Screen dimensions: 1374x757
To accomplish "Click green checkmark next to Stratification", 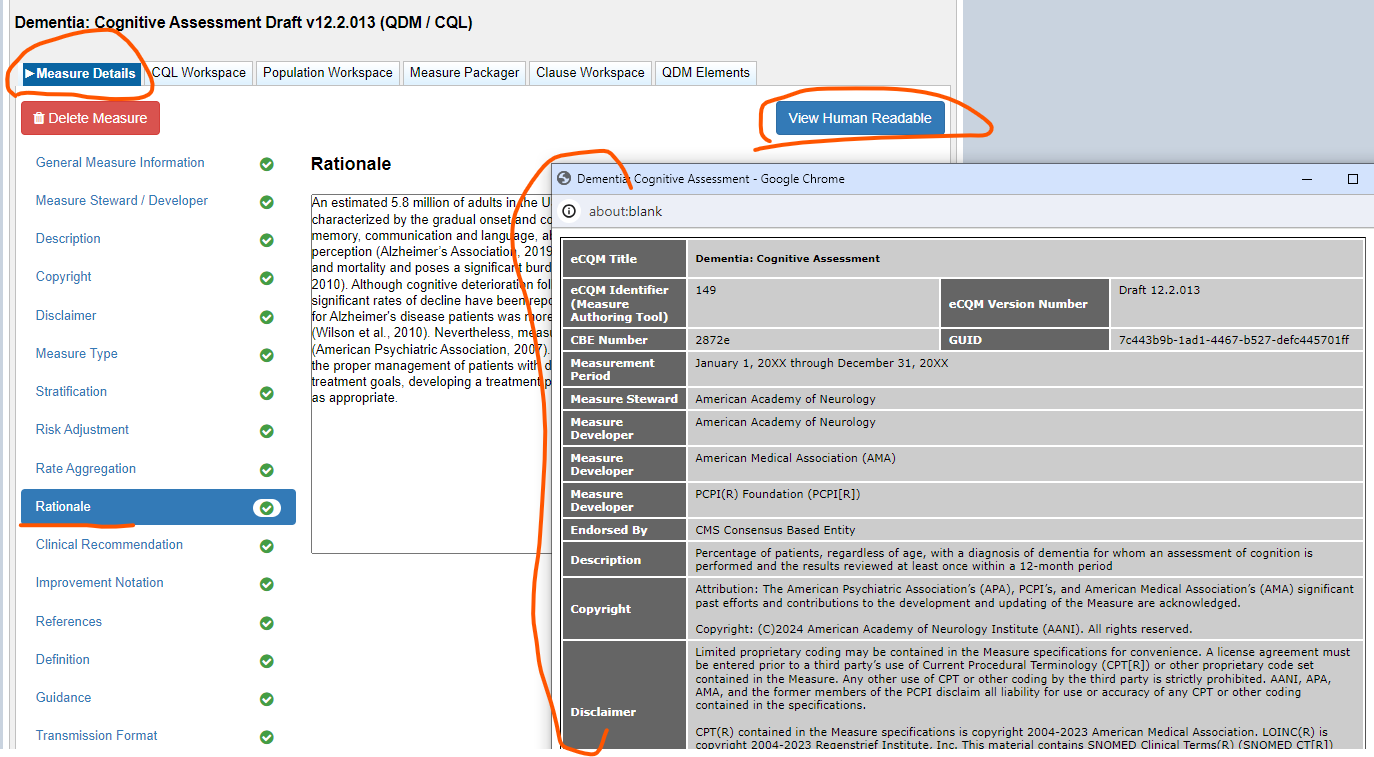I will point(267,393).
